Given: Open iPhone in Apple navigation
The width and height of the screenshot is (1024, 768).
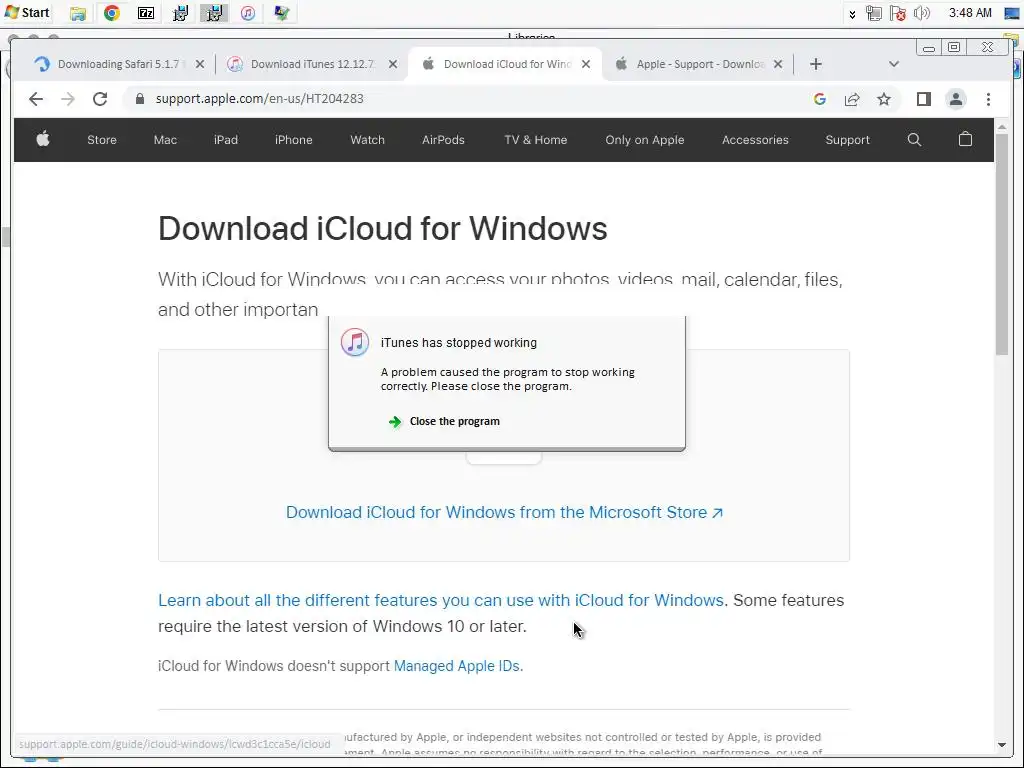Looking at the screenshot, I should [x=294, y=140].
